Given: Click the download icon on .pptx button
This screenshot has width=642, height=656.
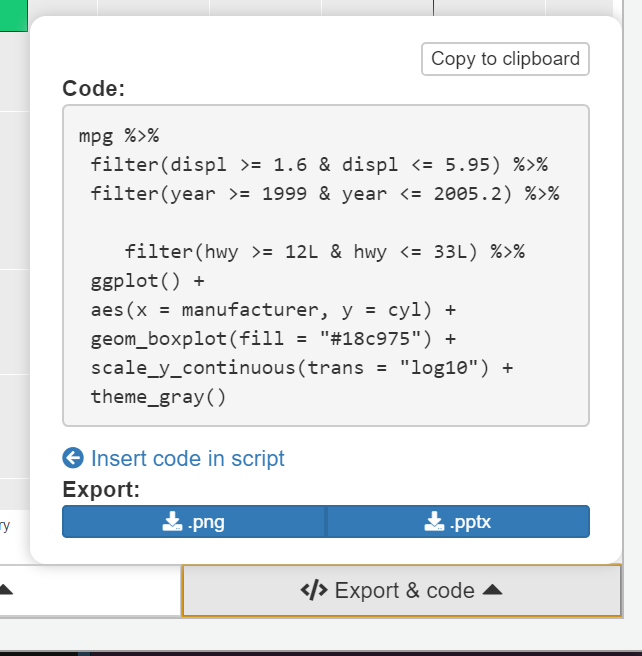Looking at the screenshot, I should tap(433, 522).
